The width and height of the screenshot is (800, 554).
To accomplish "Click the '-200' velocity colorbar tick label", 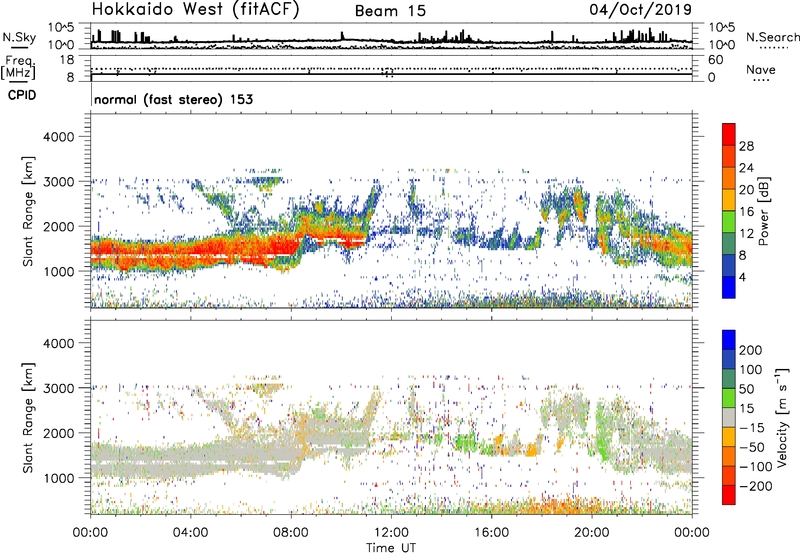I will (x=755, y=486).
